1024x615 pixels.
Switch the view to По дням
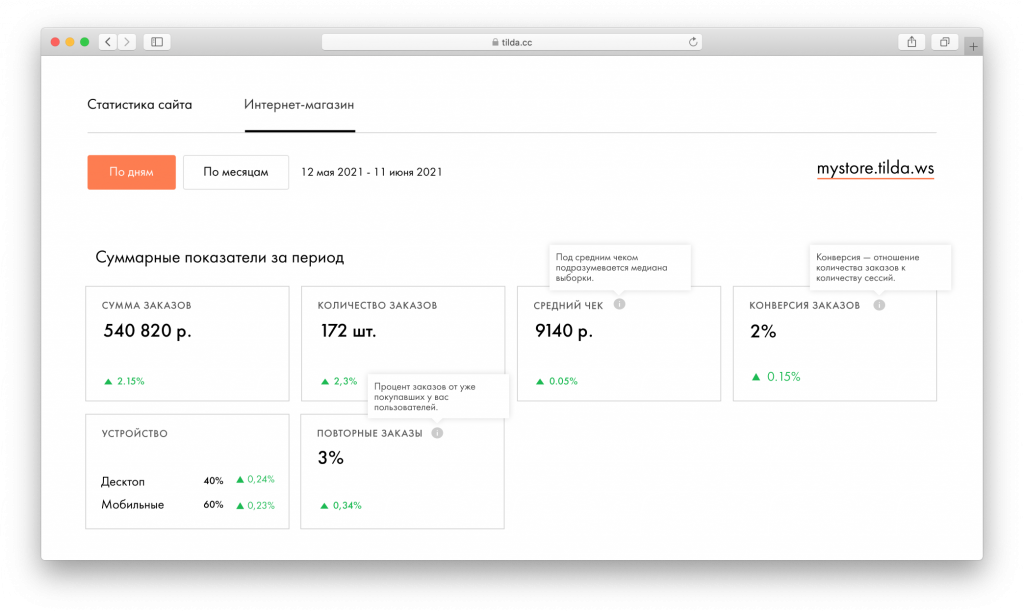coord(131,172)
